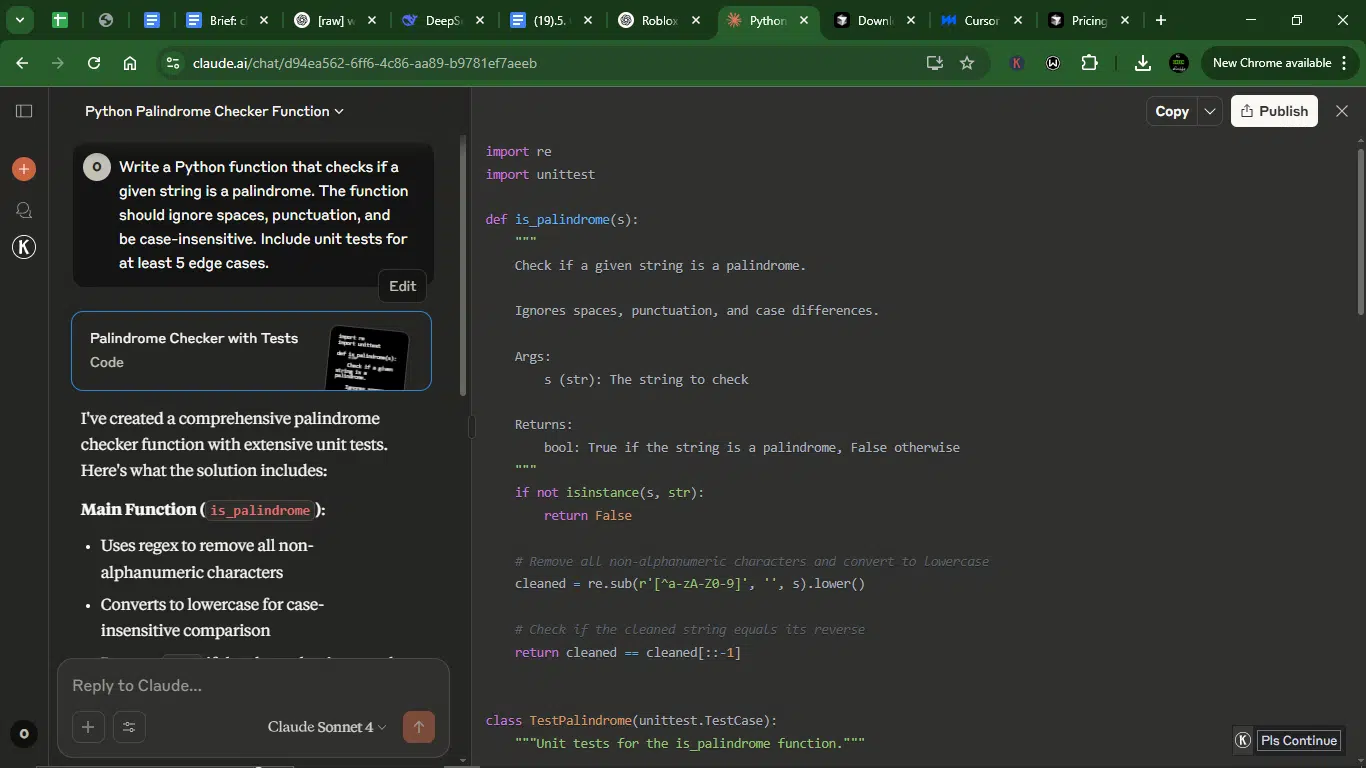
Task: Switch to the [raw] ChatGPT tab
Action: (336, 20)
